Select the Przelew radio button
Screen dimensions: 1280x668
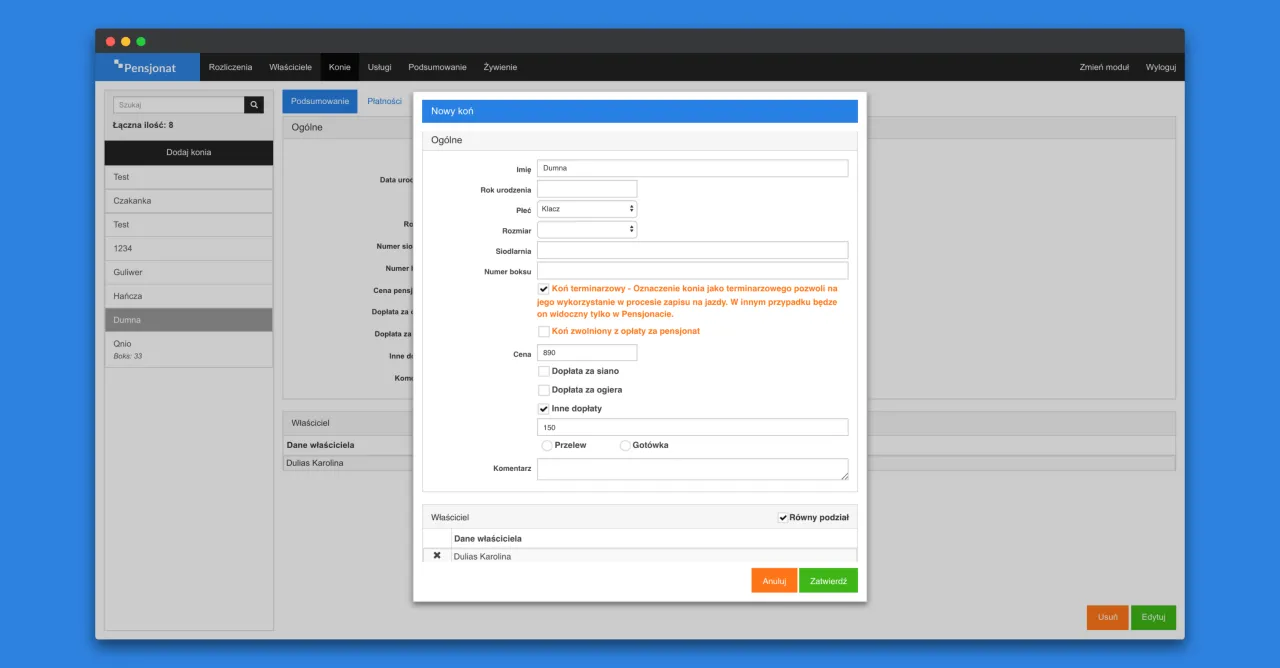(x=547, y=445)
